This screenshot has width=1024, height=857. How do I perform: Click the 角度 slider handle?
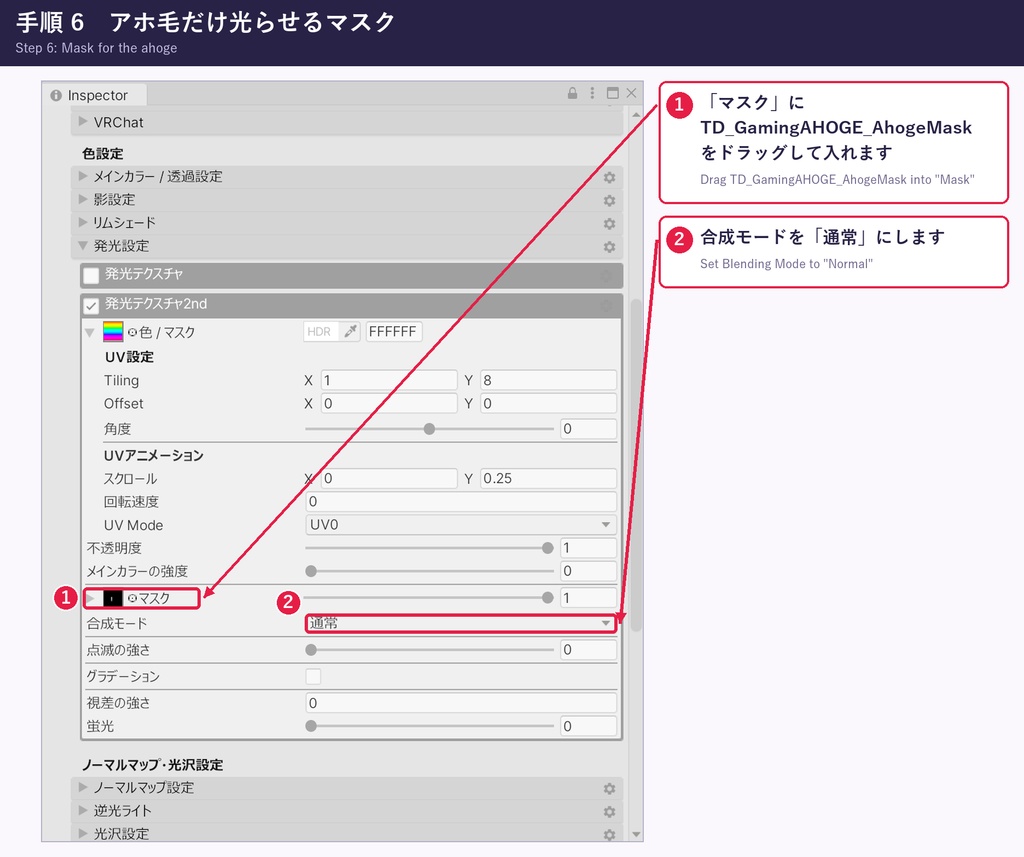[x=429, y=429]
